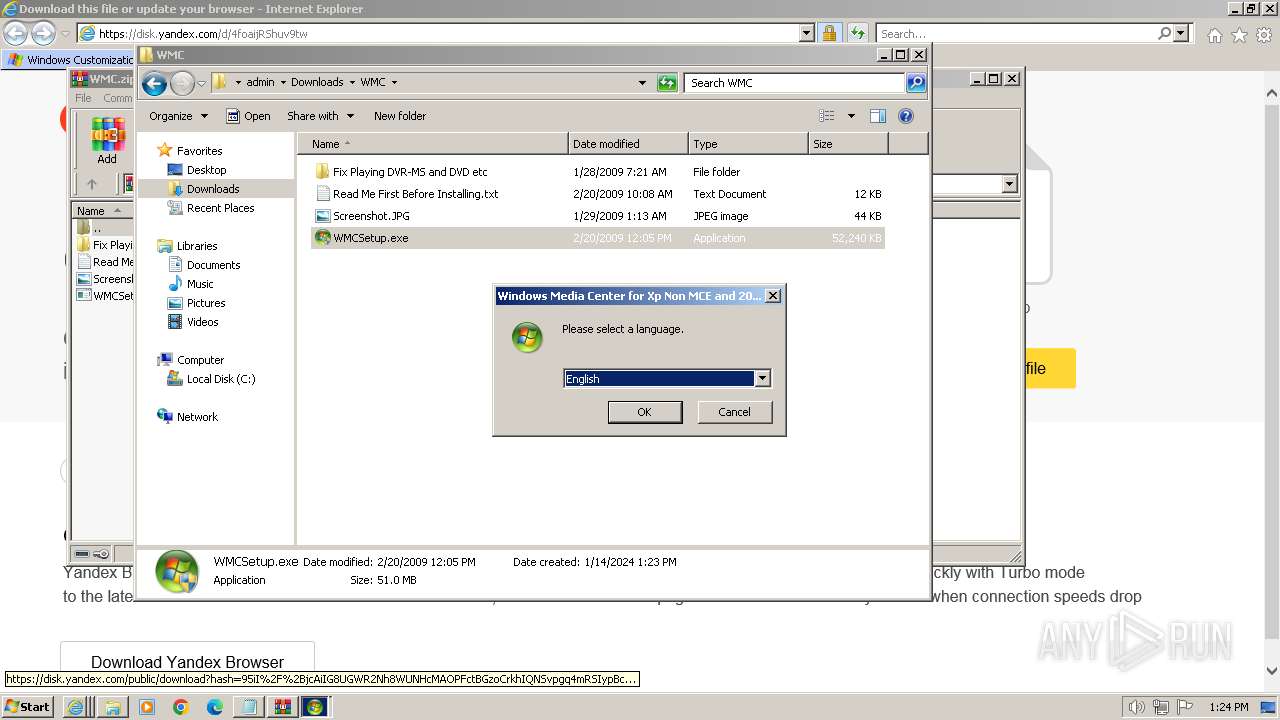Refresh the WMC folder view
The width and height of the screenshot is (1280, 720).
667,83
